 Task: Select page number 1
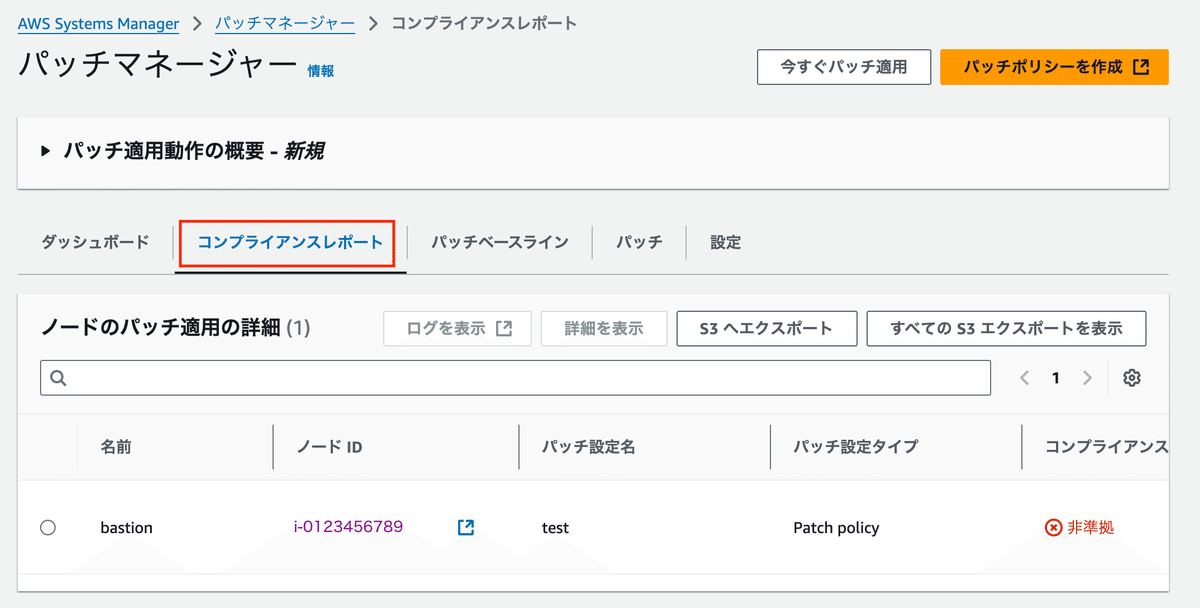point(1055,378)
